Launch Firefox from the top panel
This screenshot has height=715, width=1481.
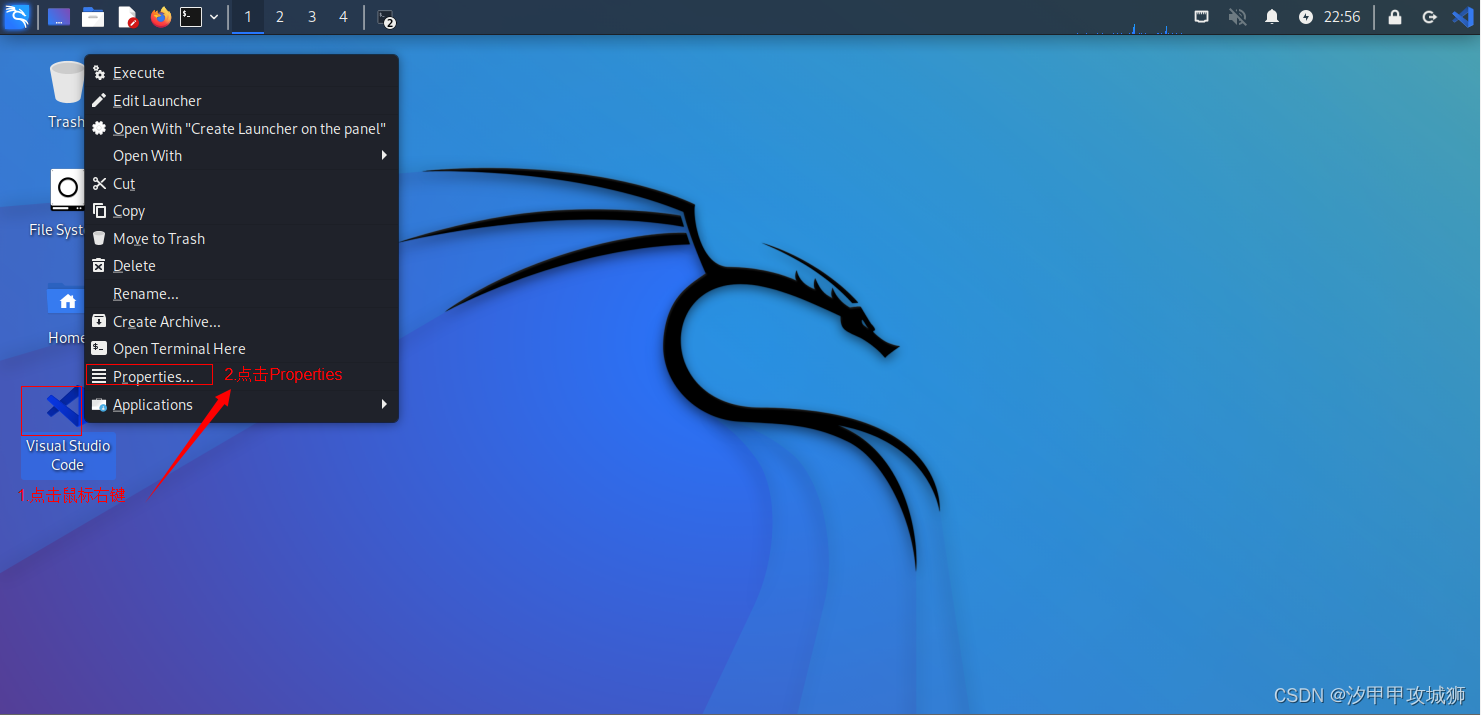[160, 17]
